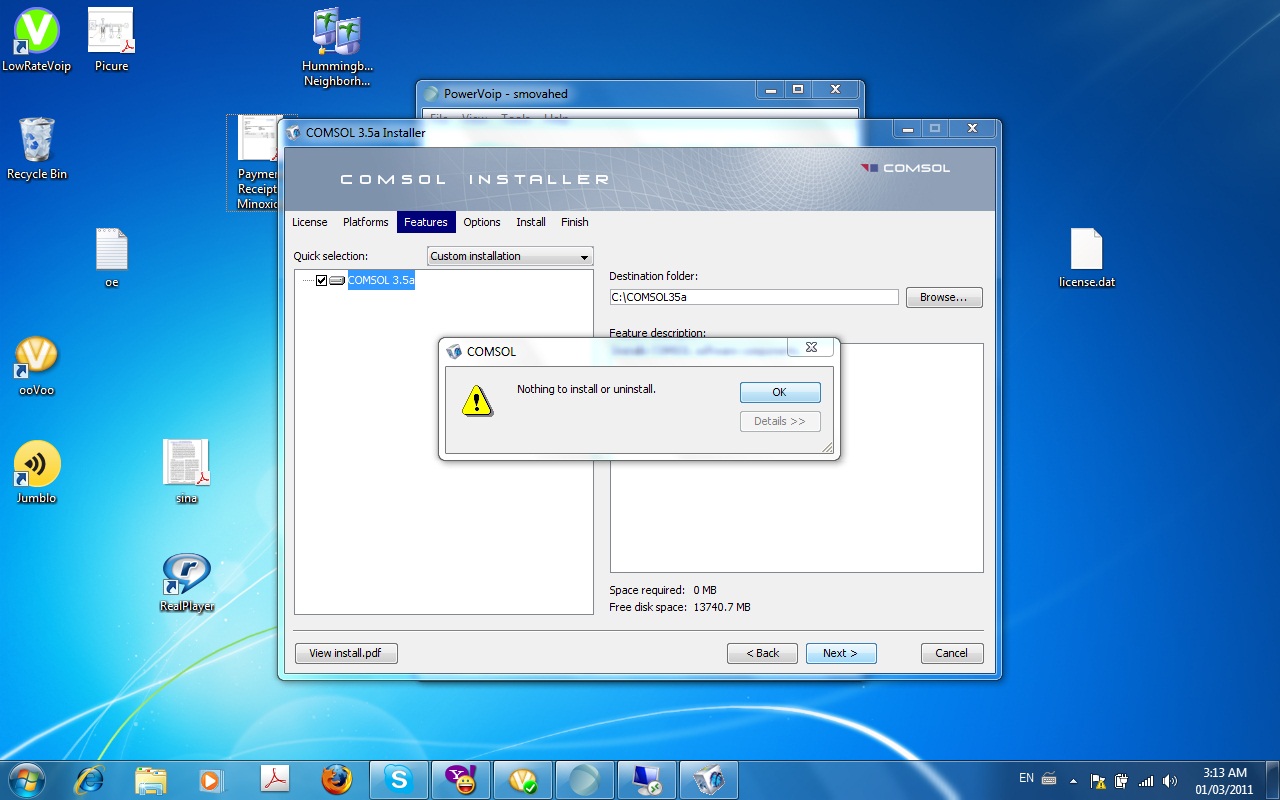Open network signal tray icon

1146,781
